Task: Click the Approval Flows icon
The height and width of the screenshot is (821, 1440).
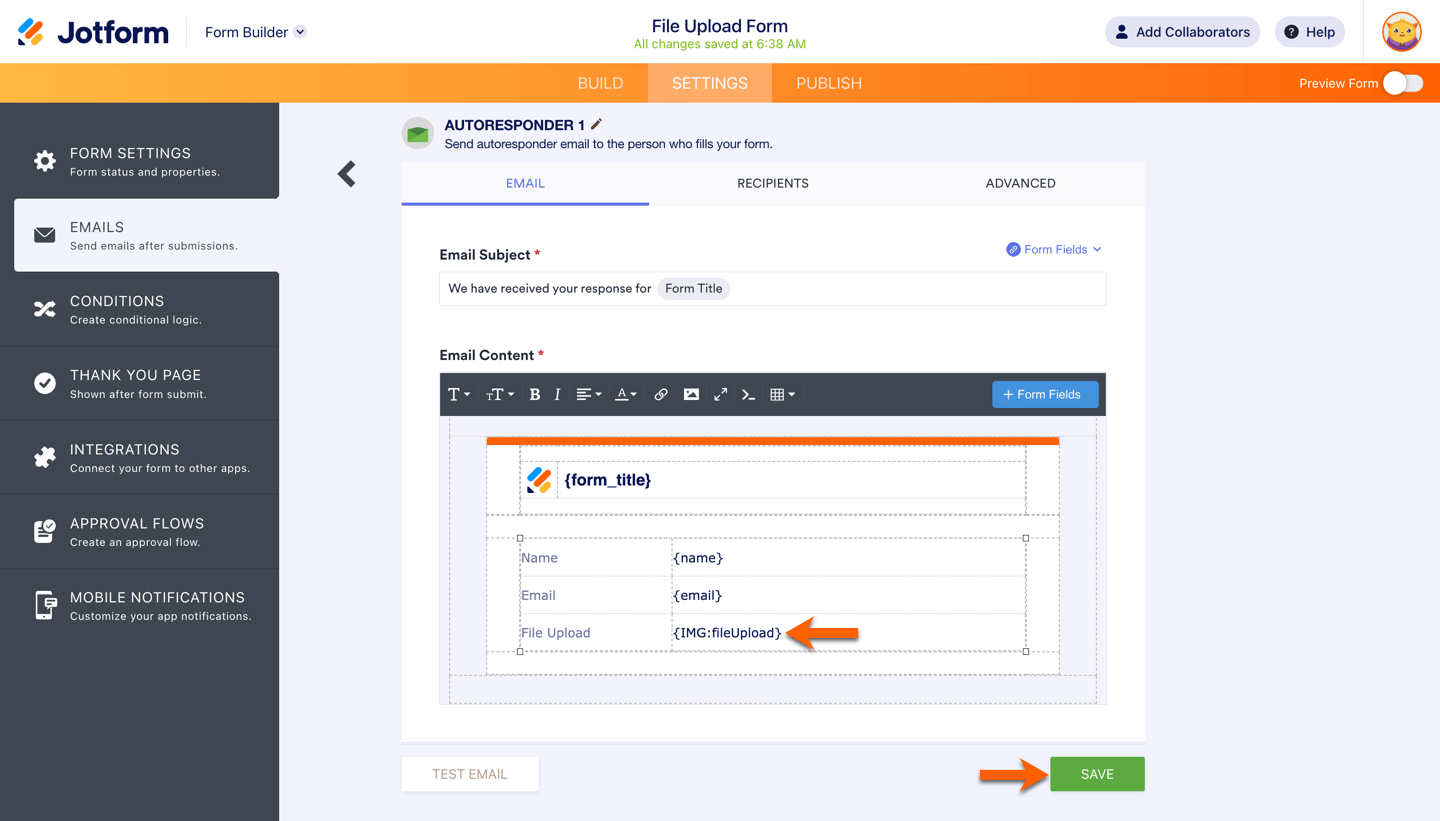Action: click(45, 531)
